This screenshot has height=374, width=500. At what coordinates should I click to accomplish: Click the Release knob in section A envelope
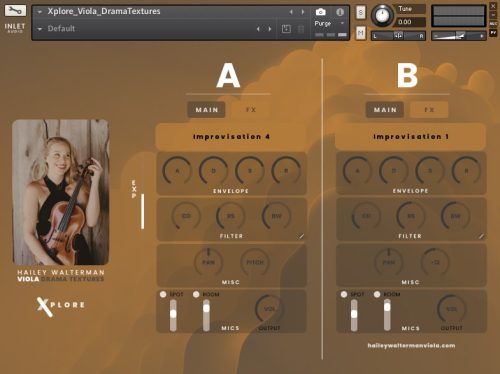point(286,171)
